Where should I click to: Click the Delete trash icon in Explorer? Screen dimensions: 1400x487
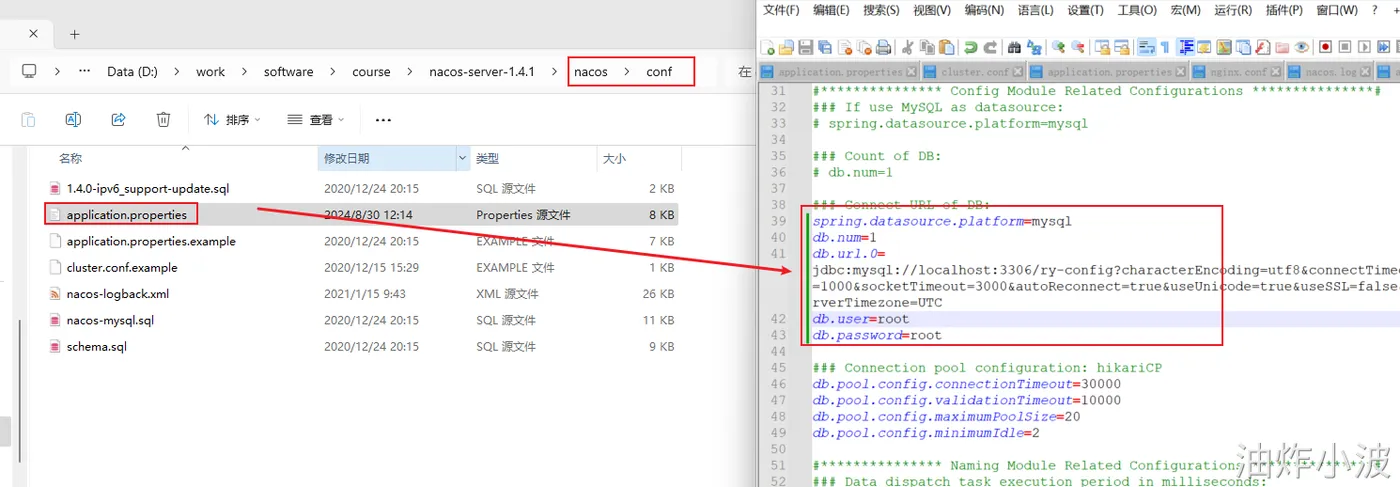pos(163,119)
